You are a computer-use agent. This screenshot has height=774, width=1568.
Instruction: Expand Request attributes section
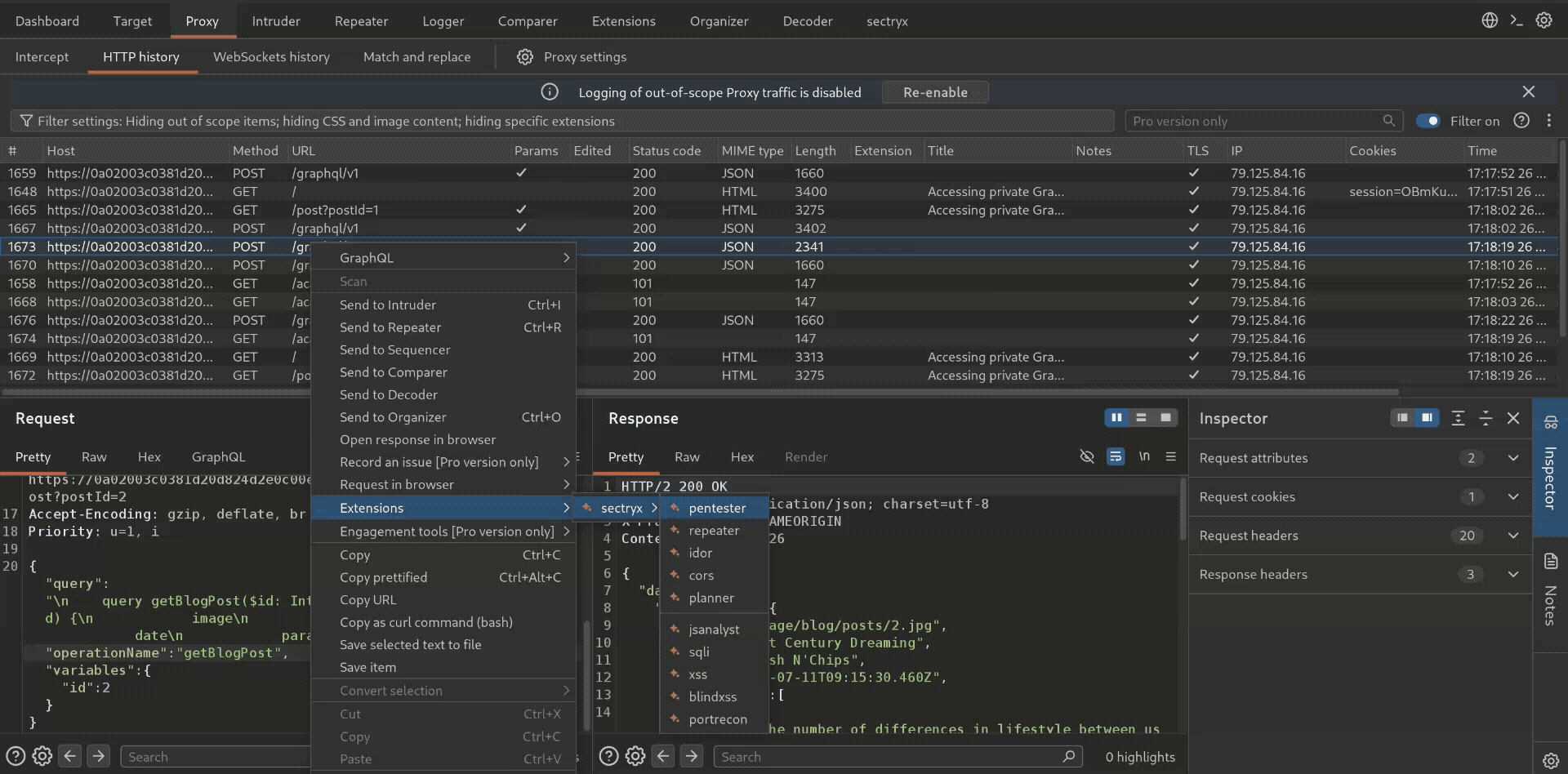point(1513,458)
